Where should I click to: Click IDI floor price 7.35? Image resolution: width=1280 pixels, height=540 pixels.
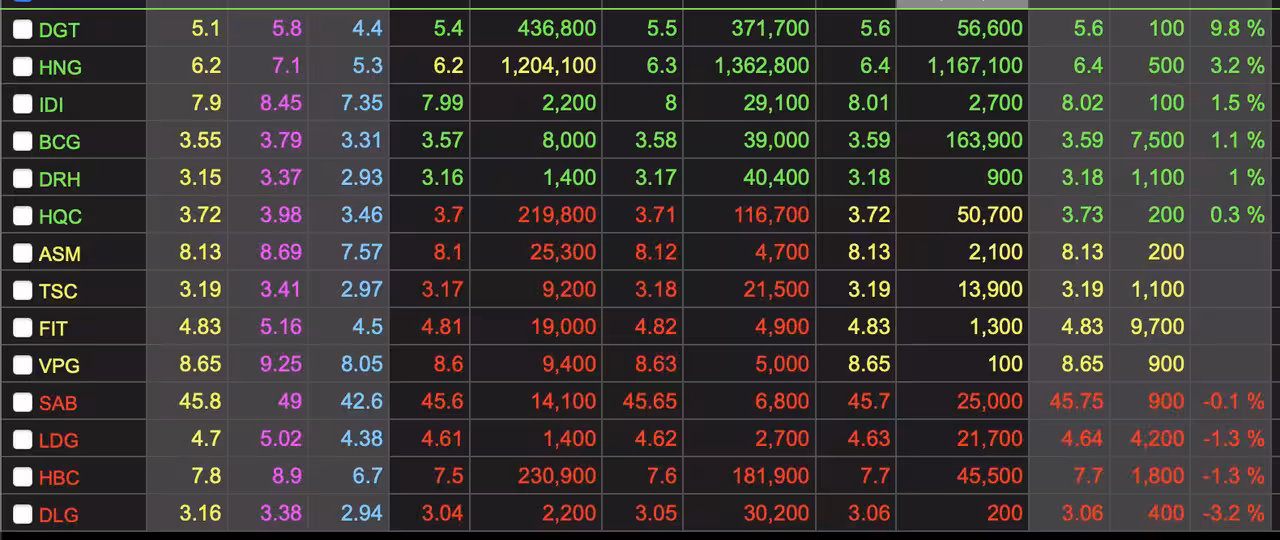tap(362, 103)
